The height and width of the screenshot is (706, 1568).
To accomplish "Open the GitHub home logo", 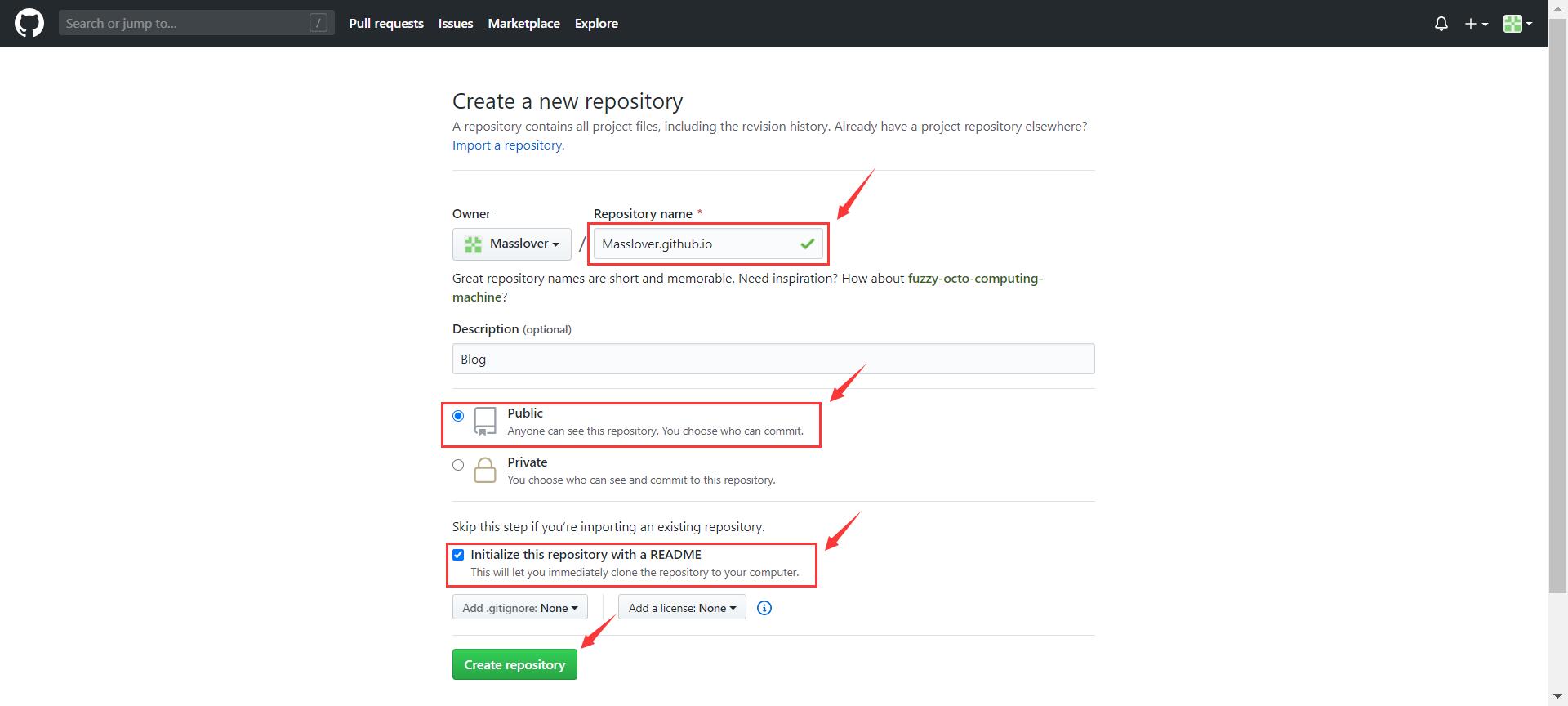I will click(x=29, y=23).
